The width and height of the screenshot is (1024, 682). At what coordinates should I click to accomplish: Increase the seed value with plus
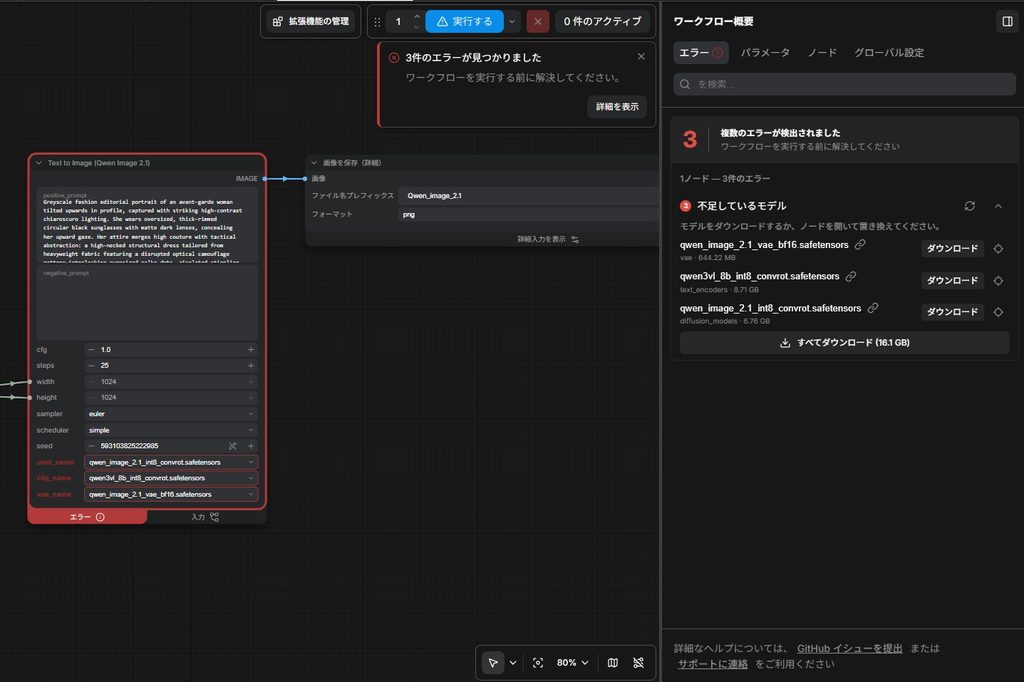click(x=251, y=446)
